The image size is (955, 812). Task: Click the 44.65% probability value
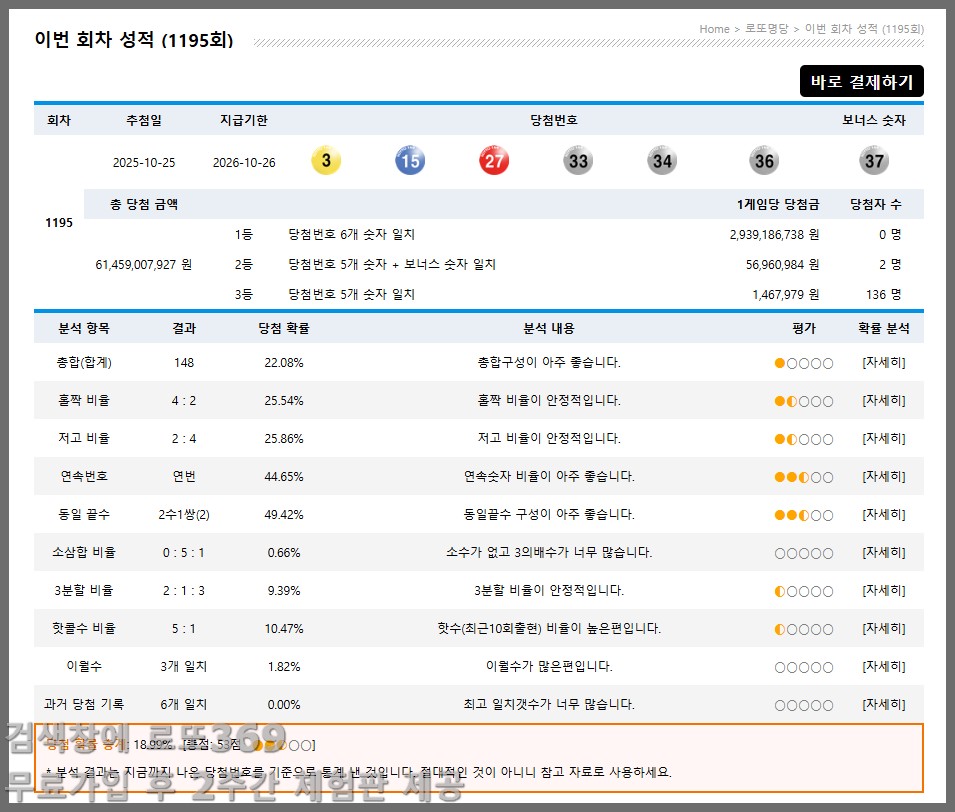tap(284, 476)
